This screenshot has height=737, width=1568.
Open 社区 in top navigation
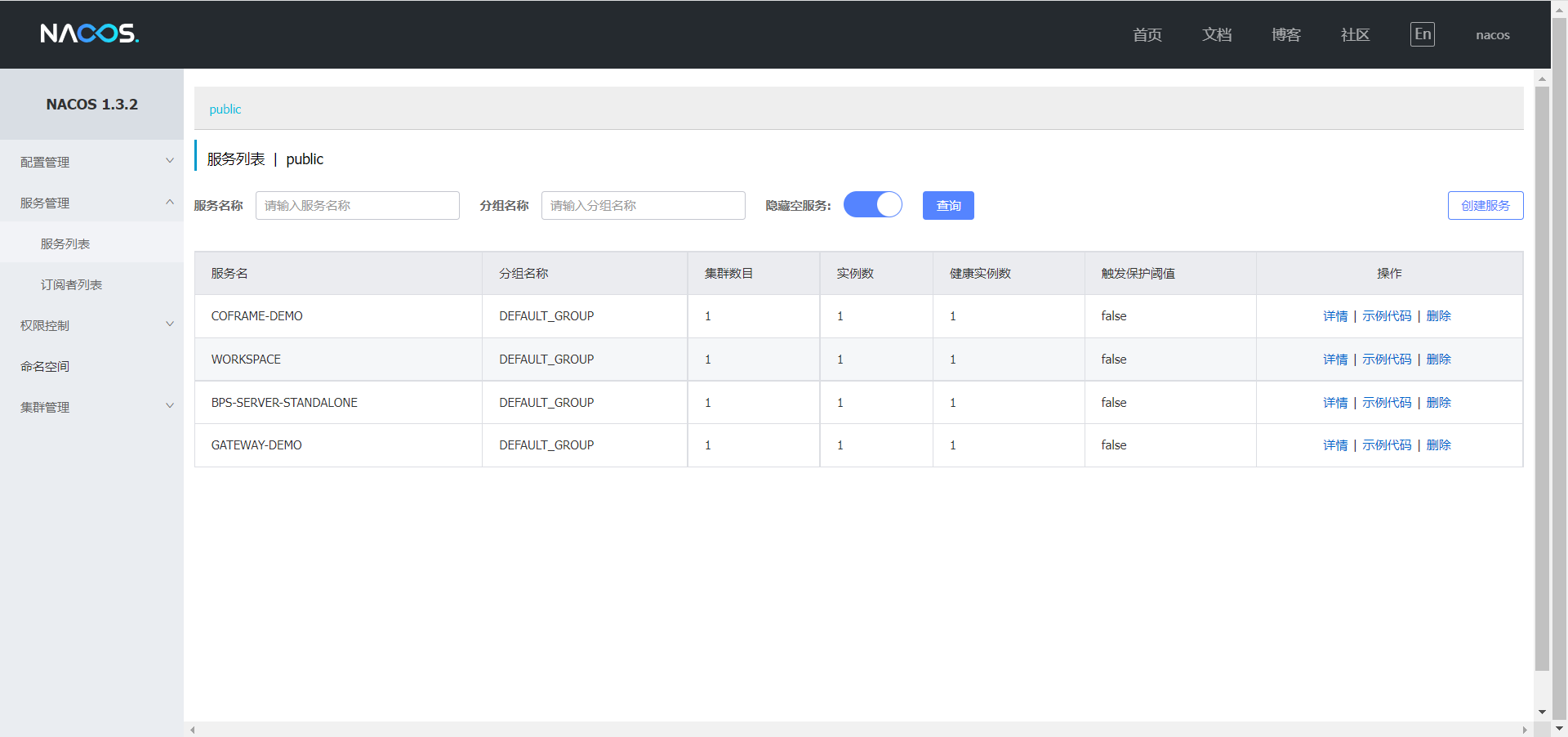pyautogui.click(x=1356, y=34)
